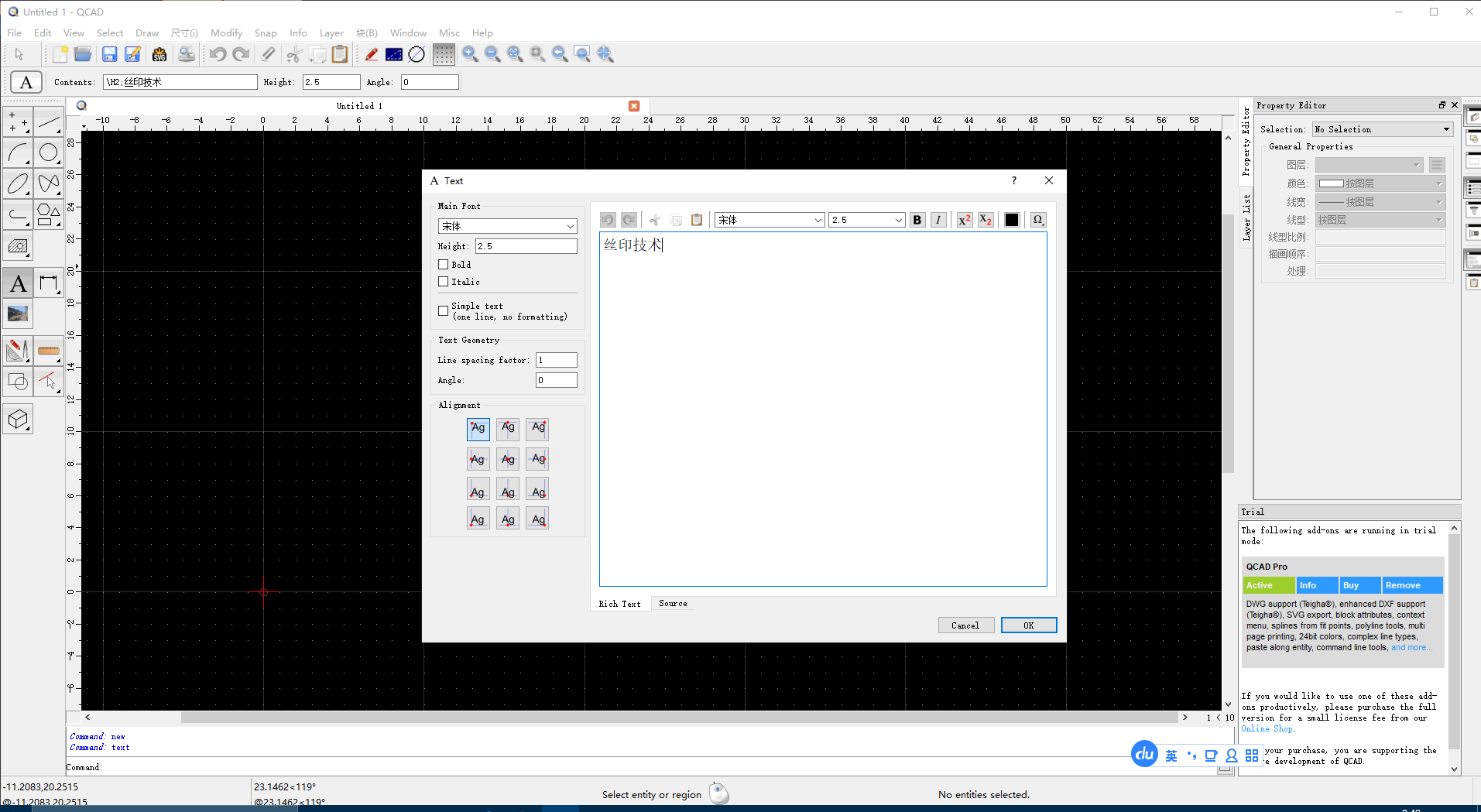
Task: Click the Zoom In icon on the main toolbar
Action: coord(470,54)
